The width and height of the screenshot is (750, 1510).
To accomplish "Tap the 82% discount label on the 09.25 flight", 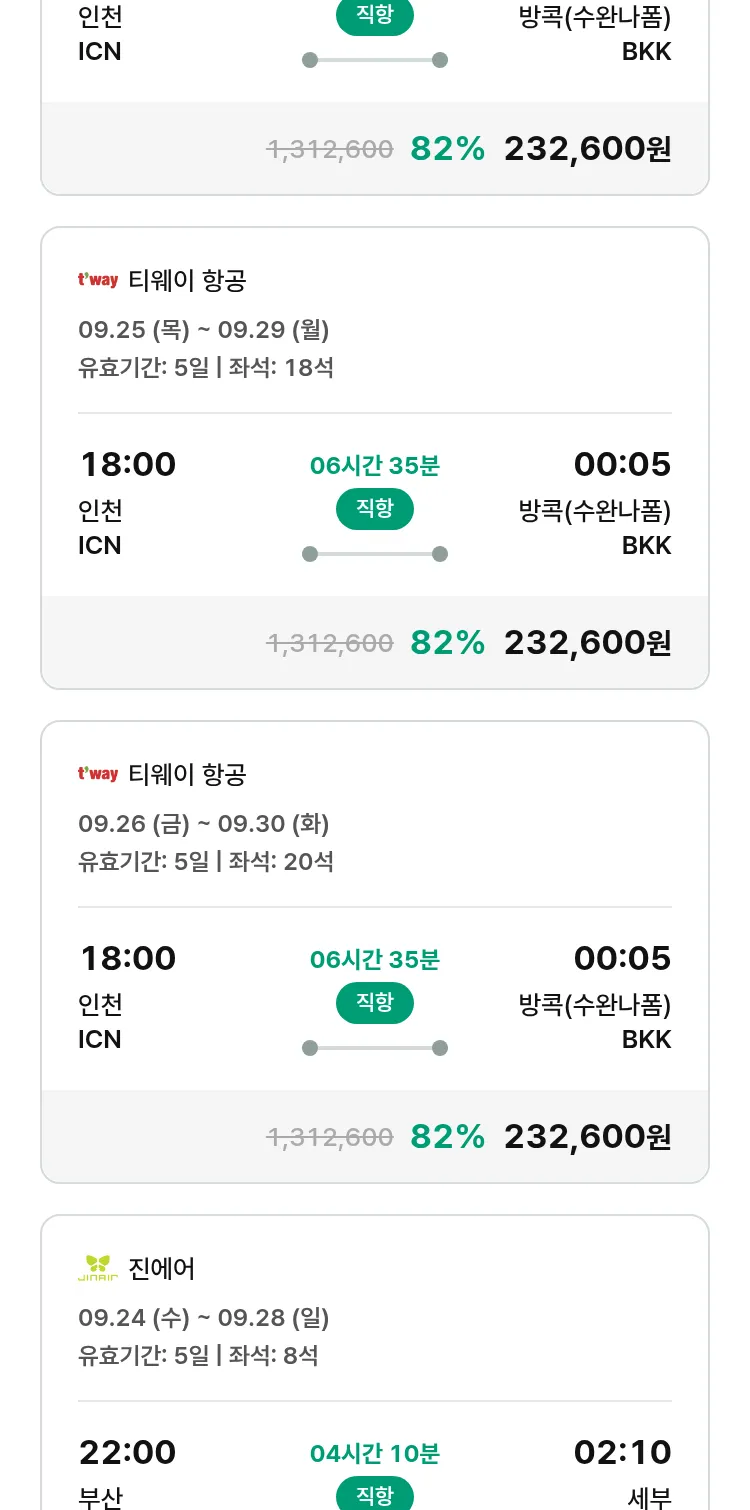I will coord(447,643).
